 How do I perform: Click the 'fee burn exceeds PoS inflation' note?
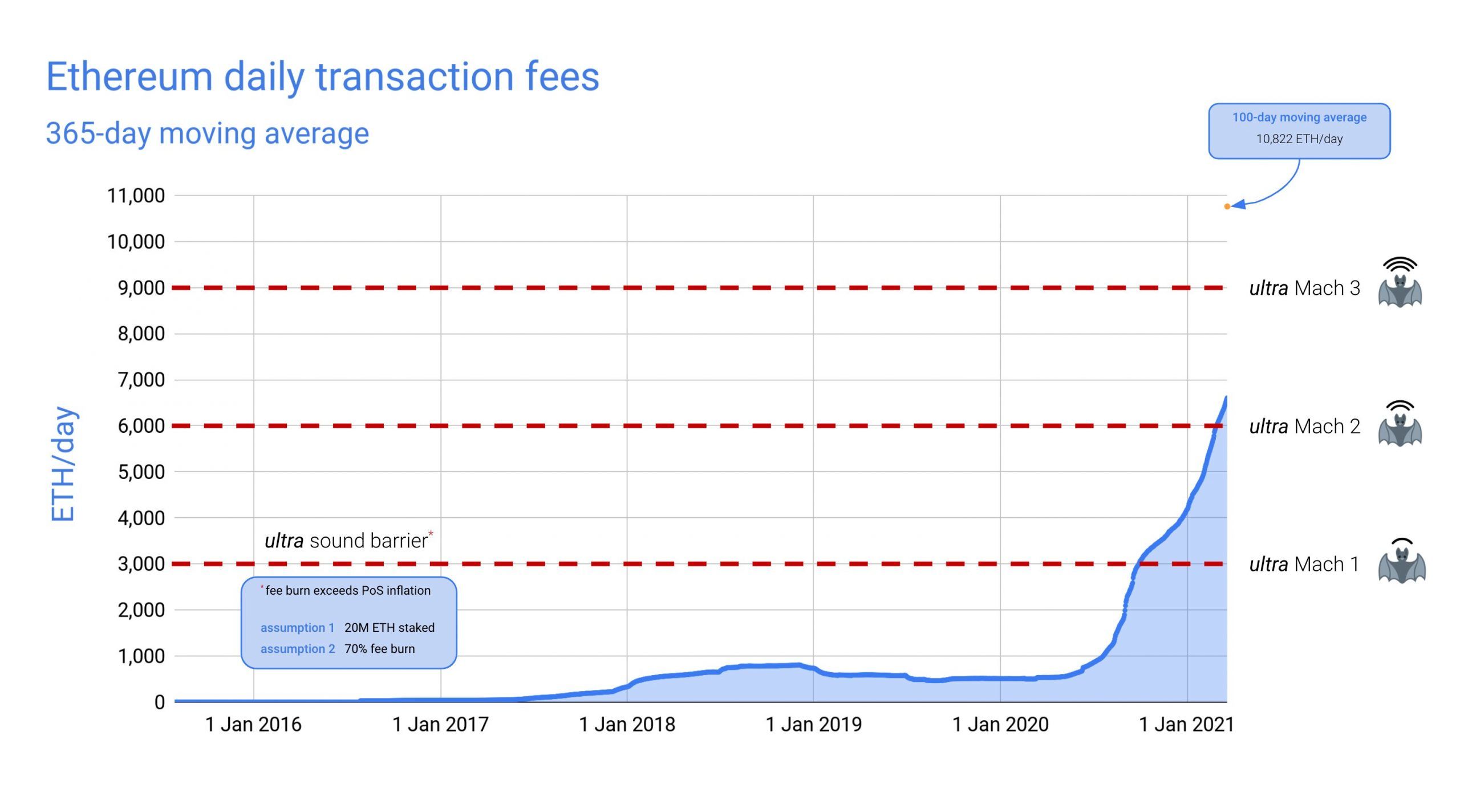coord(347,591)
